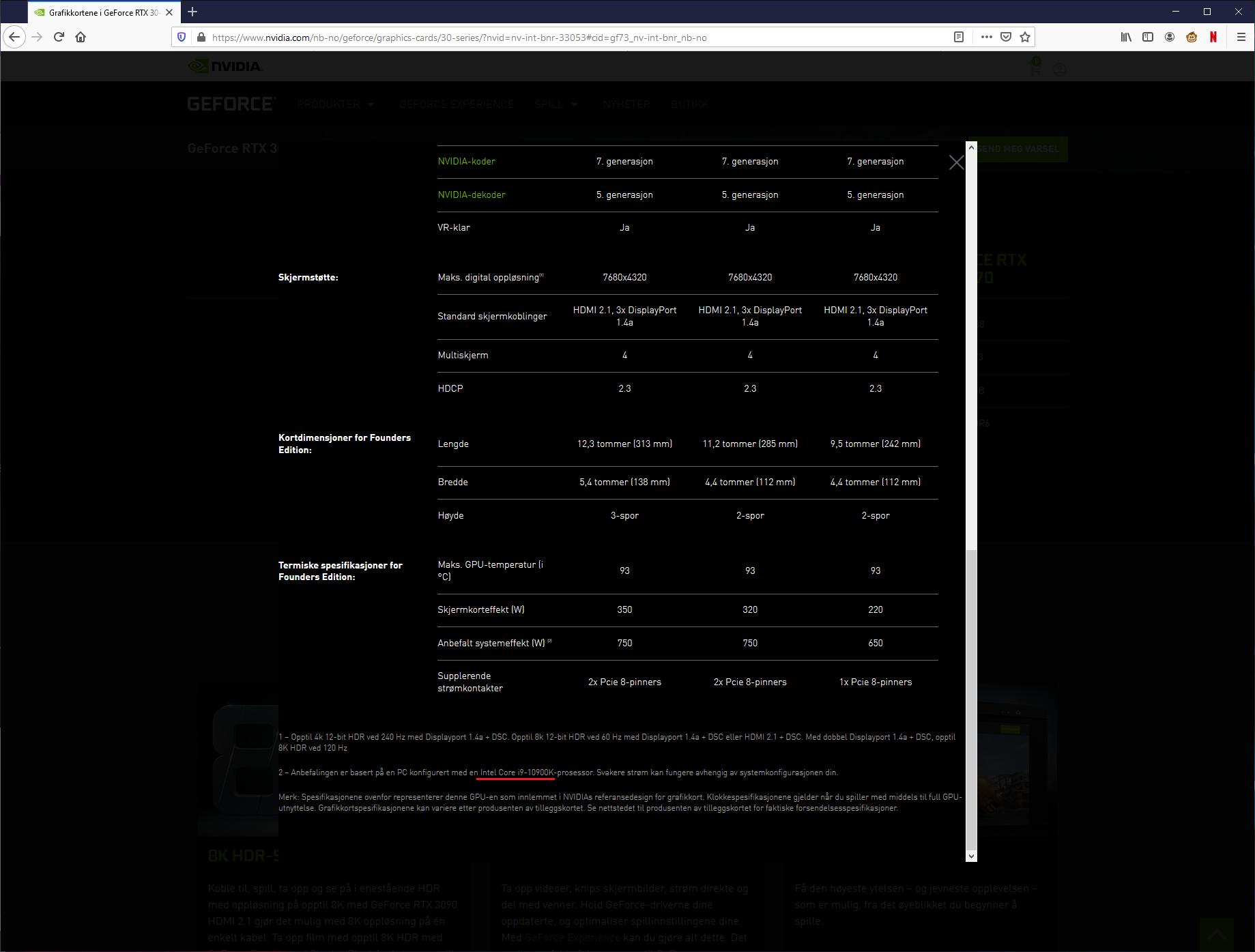The height and width of the screenshot is (952, 1255).
Task: Close the specifications modal with the X icon
Action: point(956,162)
